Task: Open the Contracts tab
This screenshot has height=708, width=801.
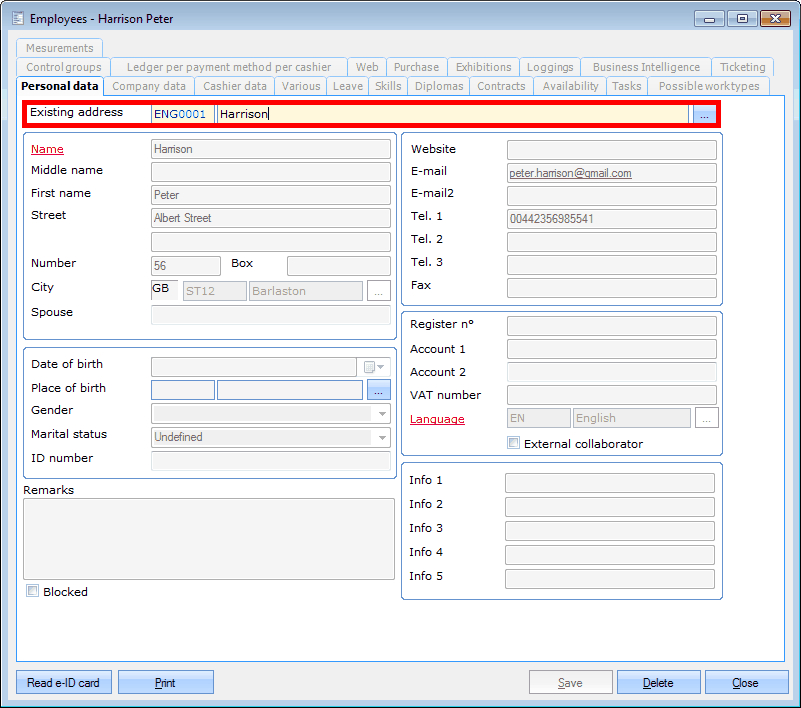Action: coord(501,86)
